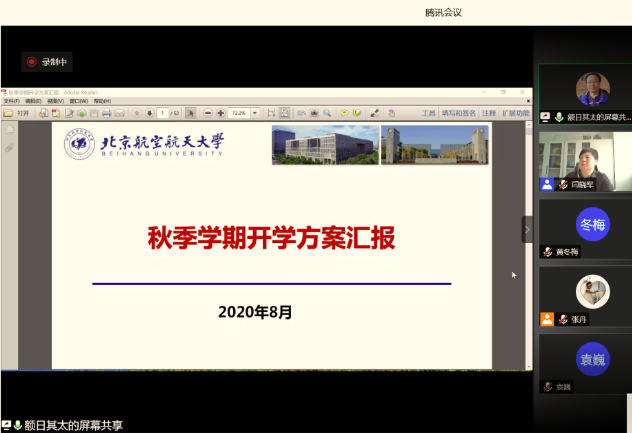Click the page number input field

click(x=161, y=113)
